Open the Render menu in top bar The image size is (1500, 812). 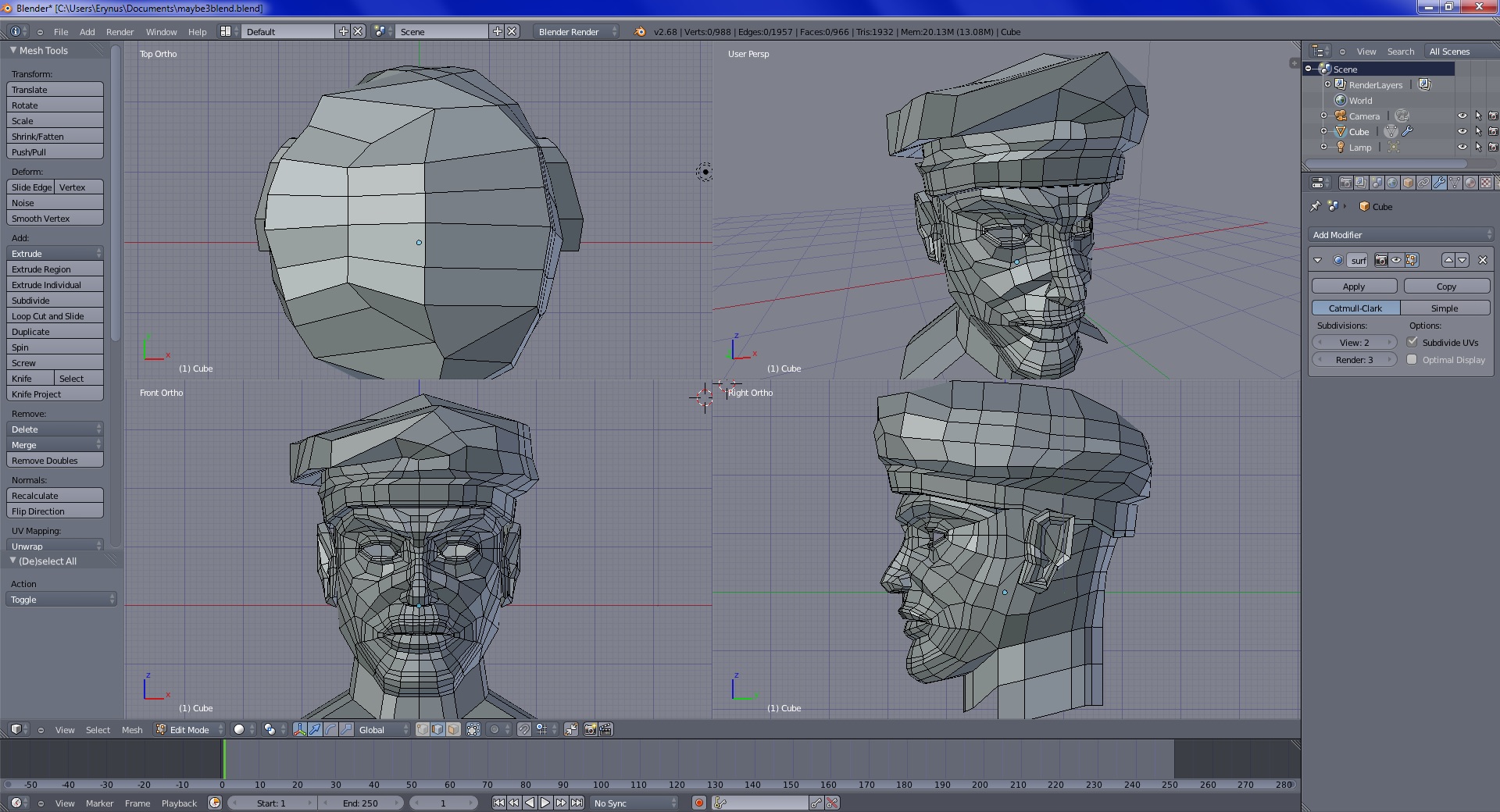coord(120,32)
